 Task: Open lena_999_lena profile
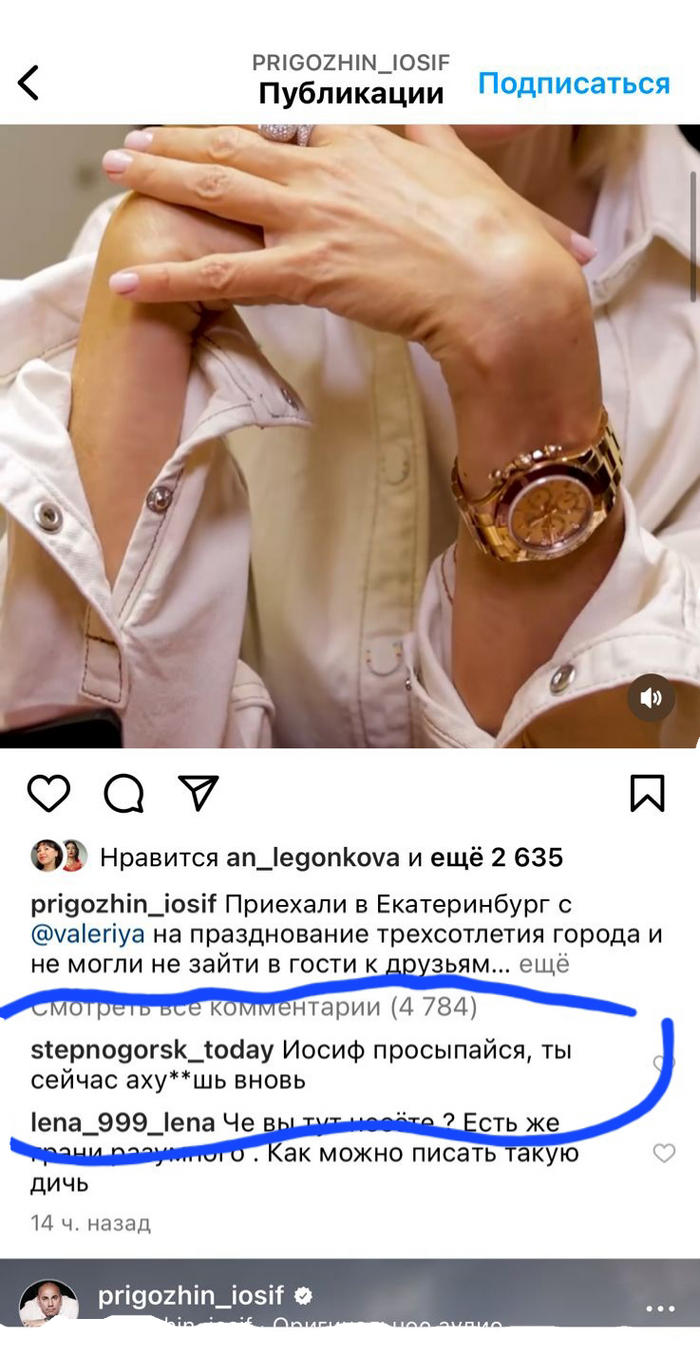click(x=123, y=1123)
